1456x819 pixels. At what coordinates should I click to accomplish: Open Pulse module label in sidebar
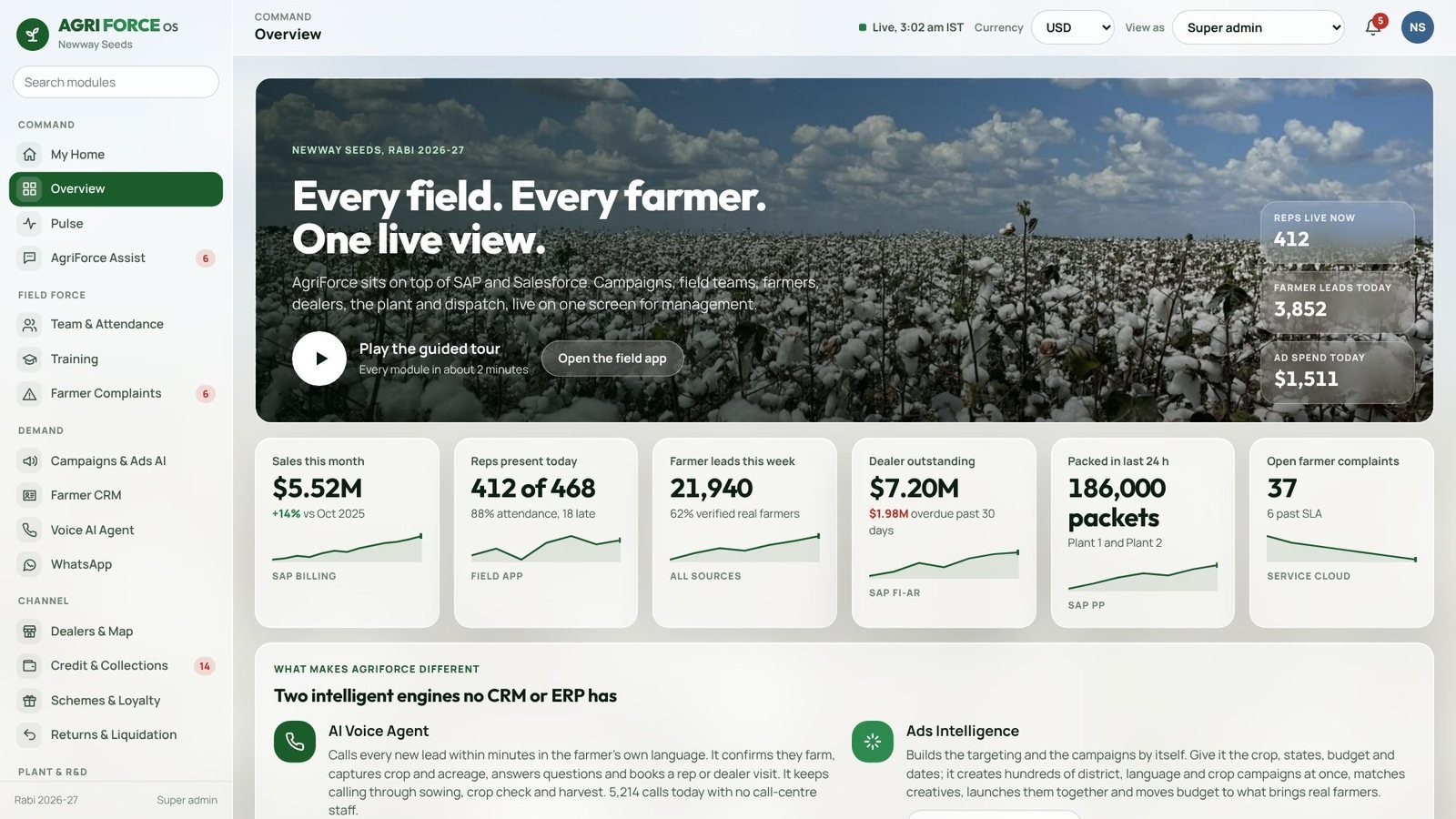point(67,224)
